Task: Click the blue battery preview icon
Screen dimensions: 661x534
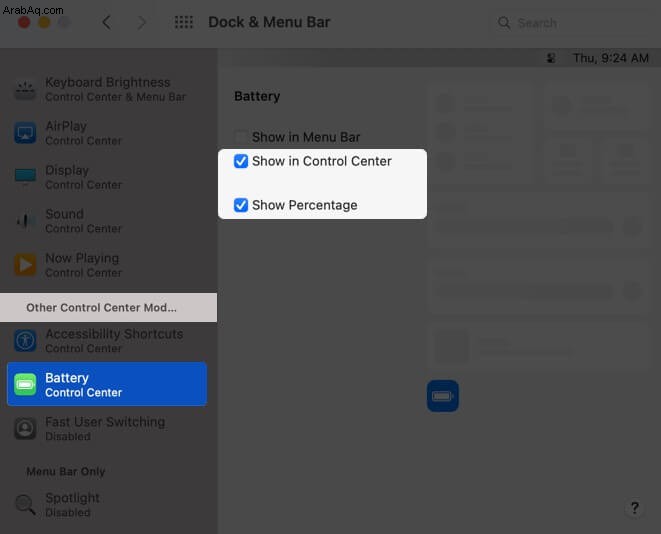Action: [443, 396]
